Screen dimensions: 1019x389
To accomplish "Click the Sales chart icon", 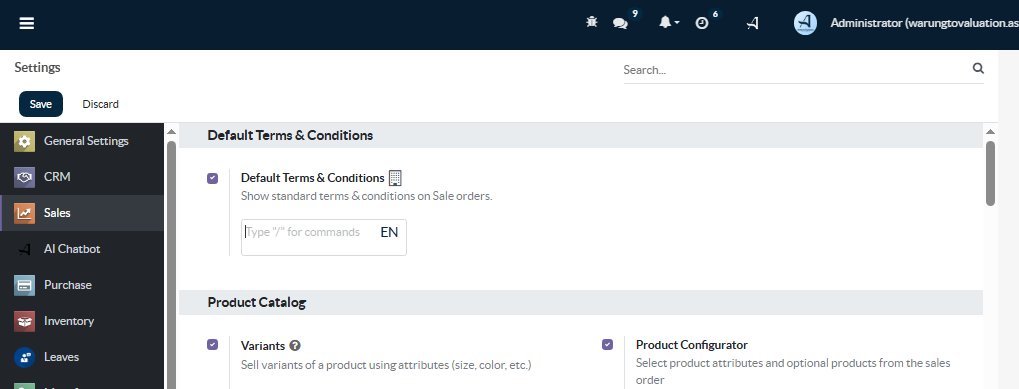I will (24, 213).
